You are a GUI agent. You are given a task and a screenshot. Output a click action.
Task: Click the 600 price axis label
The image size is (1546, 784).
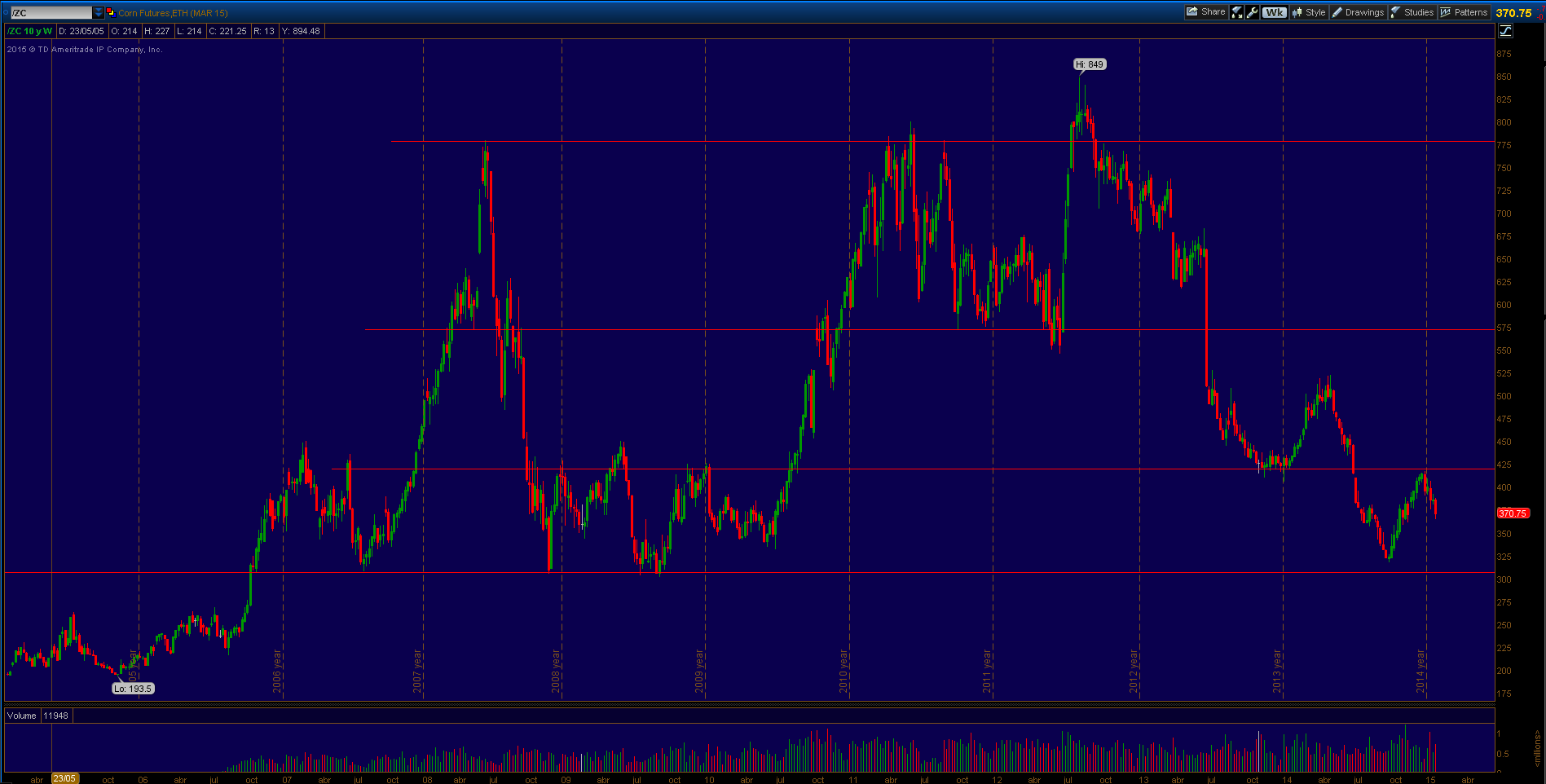click(1504, 305)
